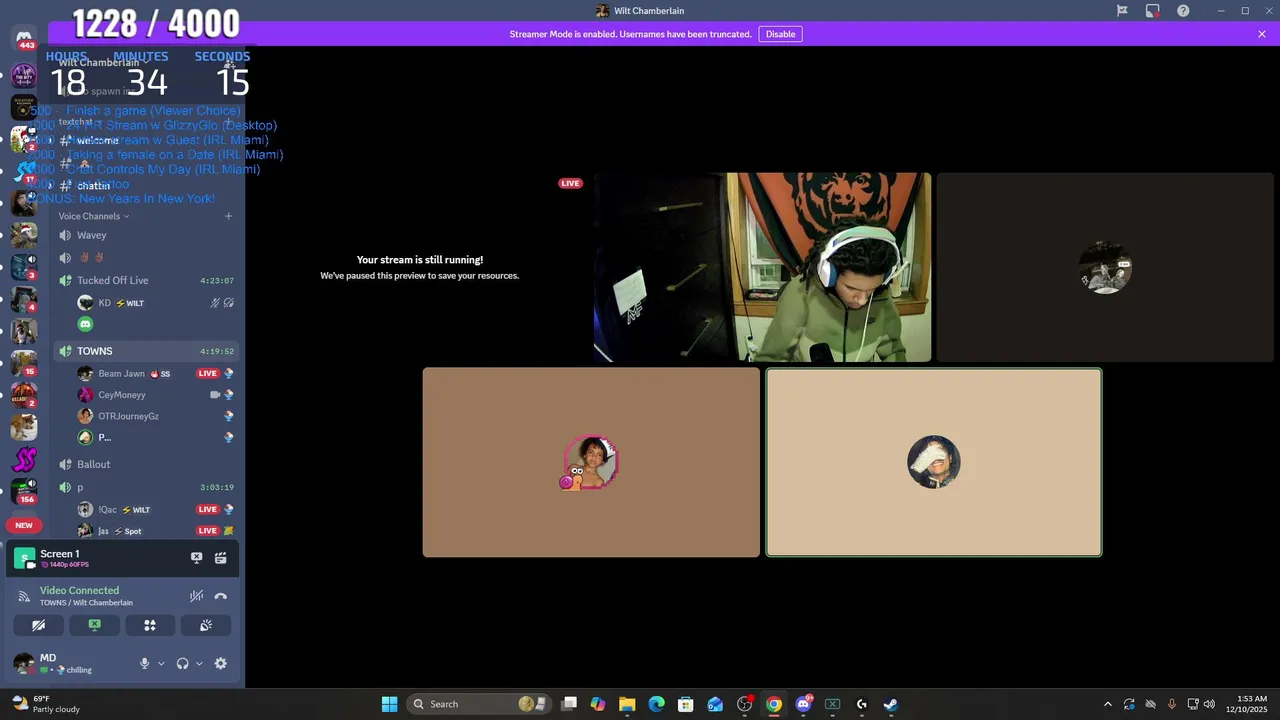Jump to NEW unread mentions pill
Viewport: 1280px width, 720px height.
point(24,525)
